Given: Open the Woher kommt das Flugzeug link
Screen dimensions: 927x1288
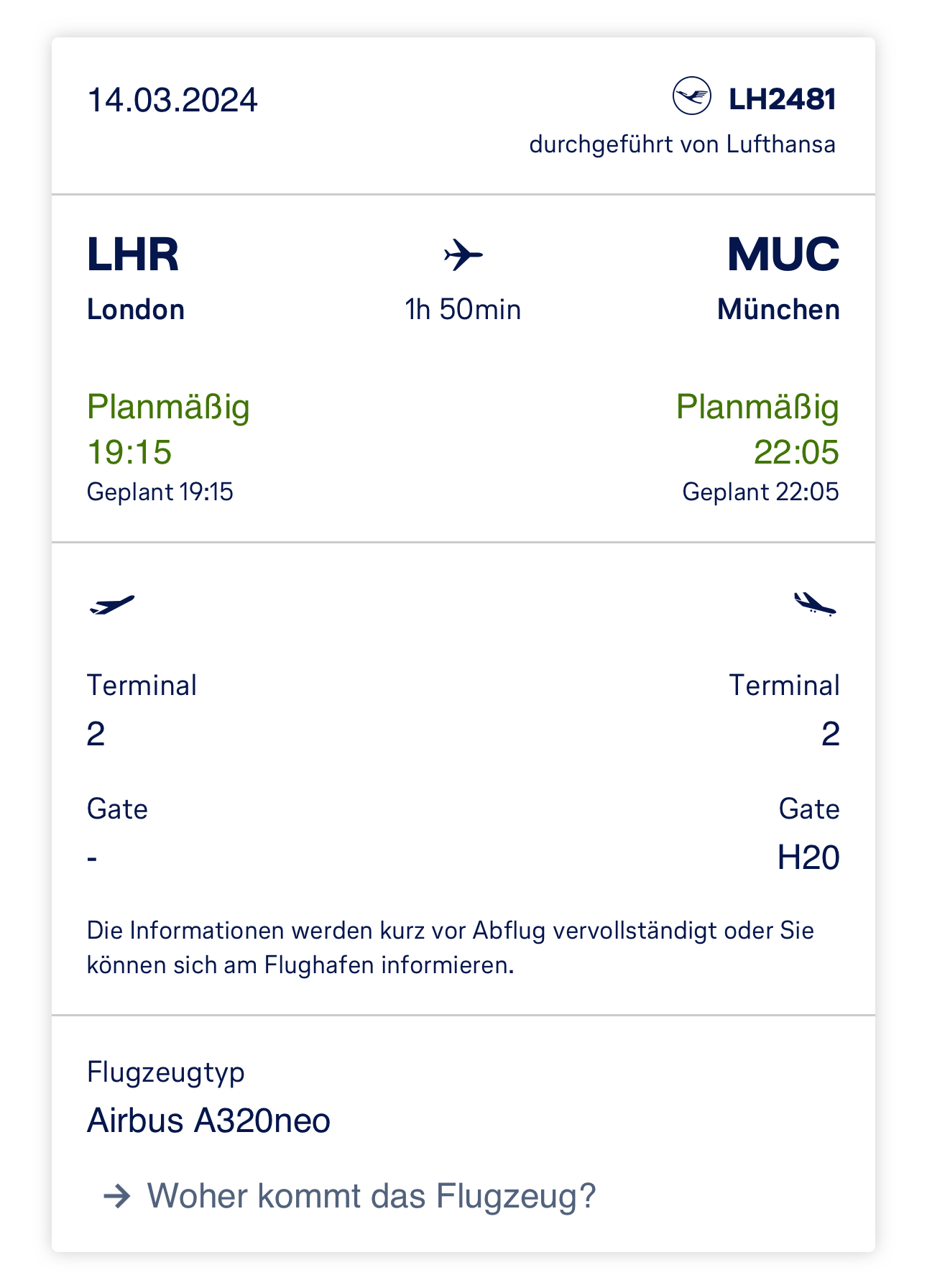Looking at the screenshot, I should (x=372, y=1196).
